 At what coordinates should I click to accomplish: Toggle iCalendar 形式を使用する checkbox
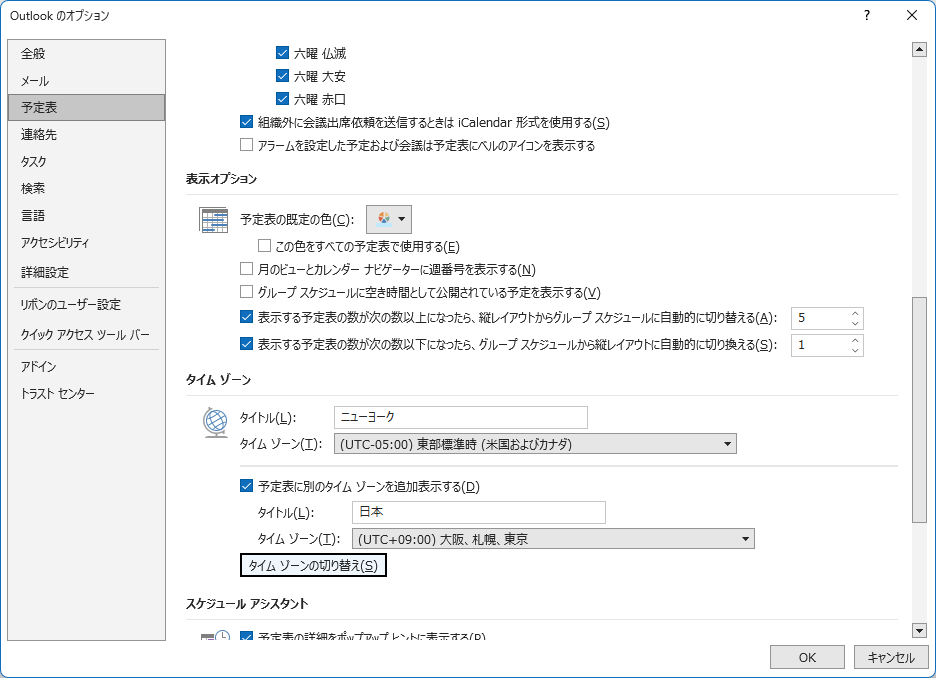246,122
